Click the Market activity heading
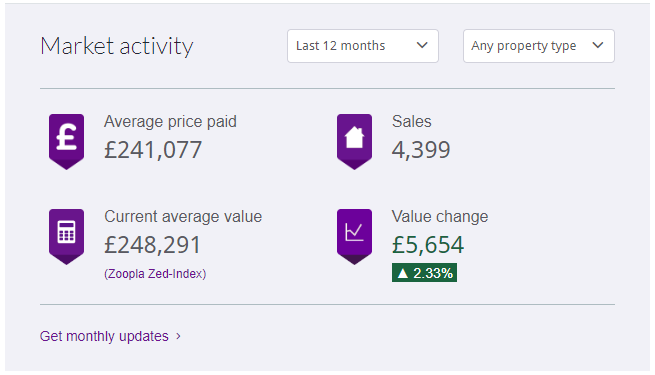The image size is (655, 375). click(117, 46)
